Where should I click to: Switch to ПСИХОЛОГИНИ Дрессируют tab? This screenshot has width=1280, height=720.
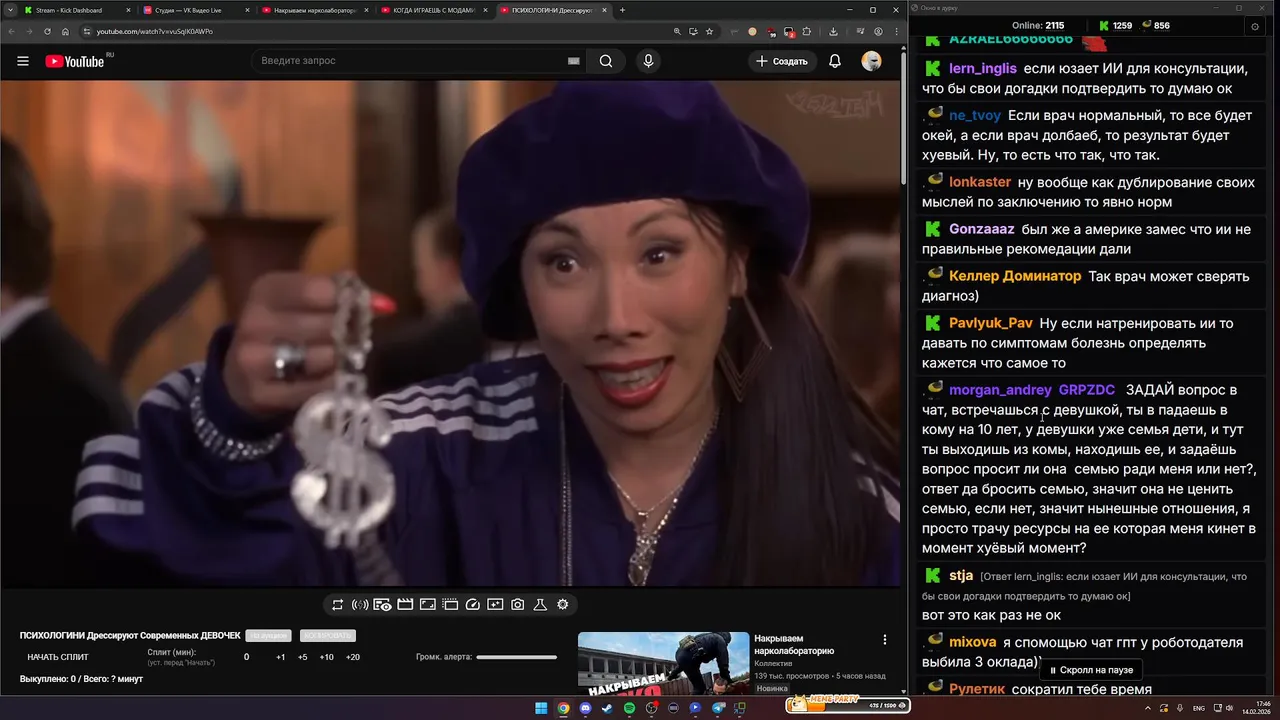point(552,10)
